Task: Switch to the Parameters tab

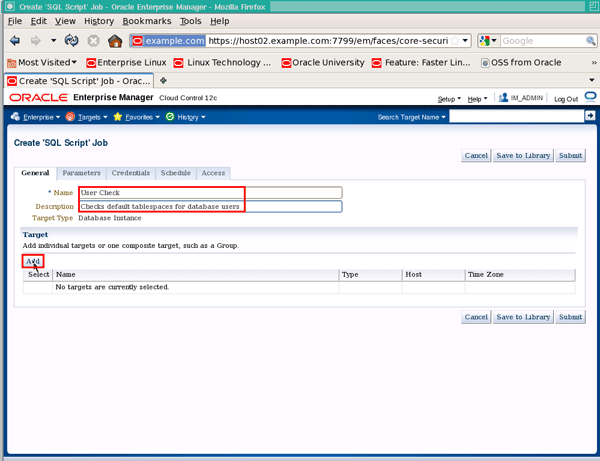Action: tap(82, 173)
